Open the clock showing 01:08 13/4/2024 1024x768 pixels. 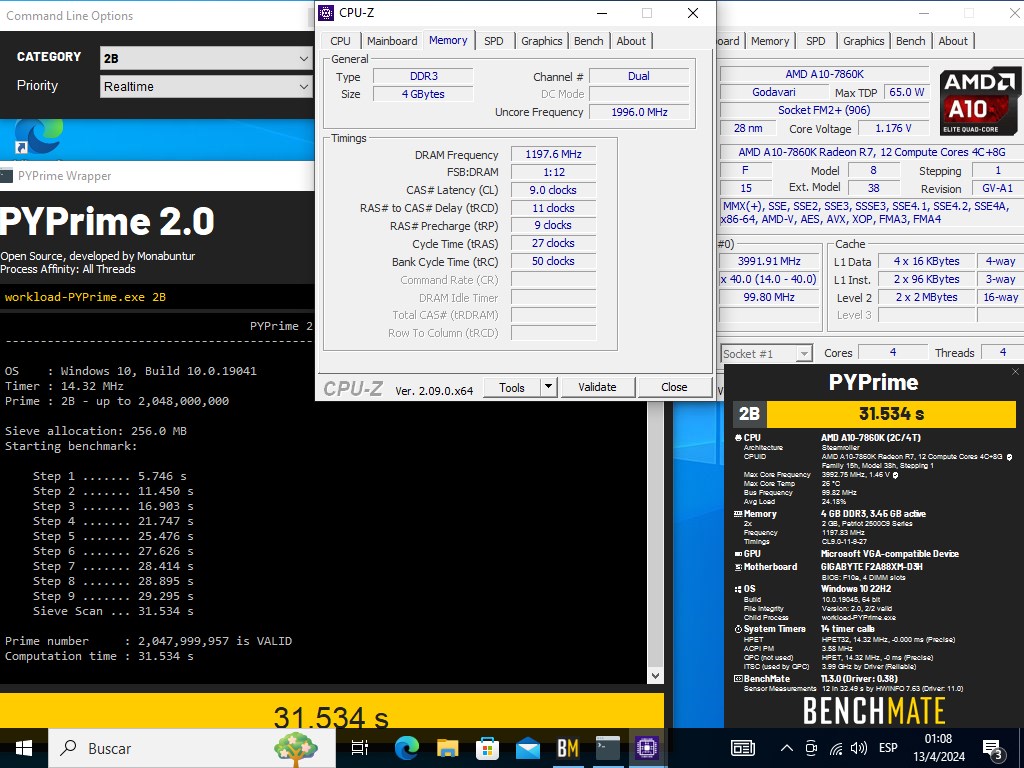point(938,748)
